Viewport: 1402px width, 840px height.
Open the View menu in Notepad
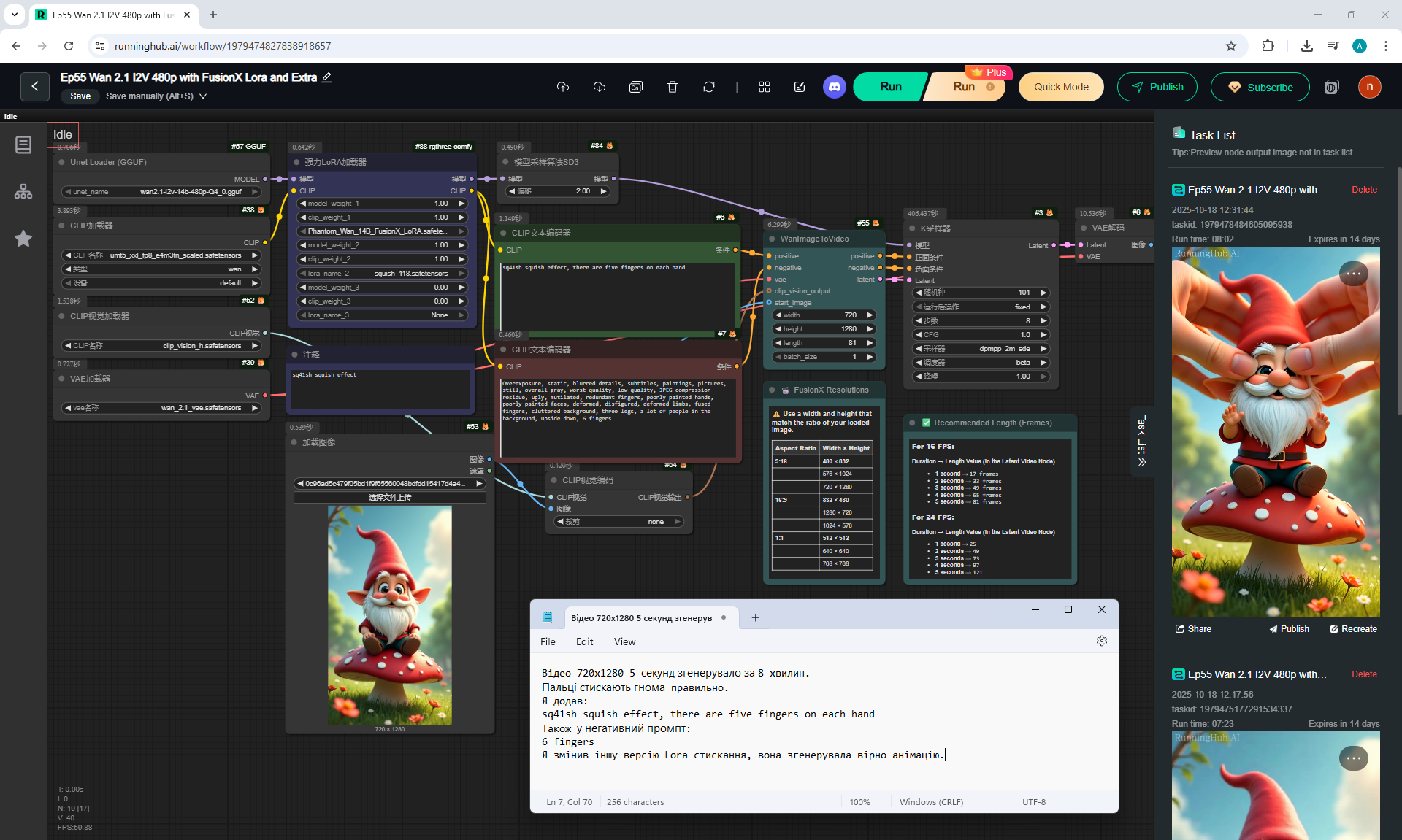[x=624, y=641]
